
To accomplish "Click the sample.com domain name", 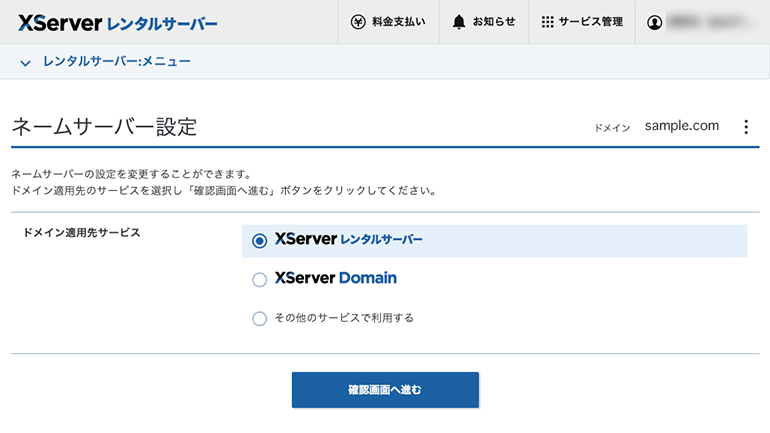I will coord(682,126).
